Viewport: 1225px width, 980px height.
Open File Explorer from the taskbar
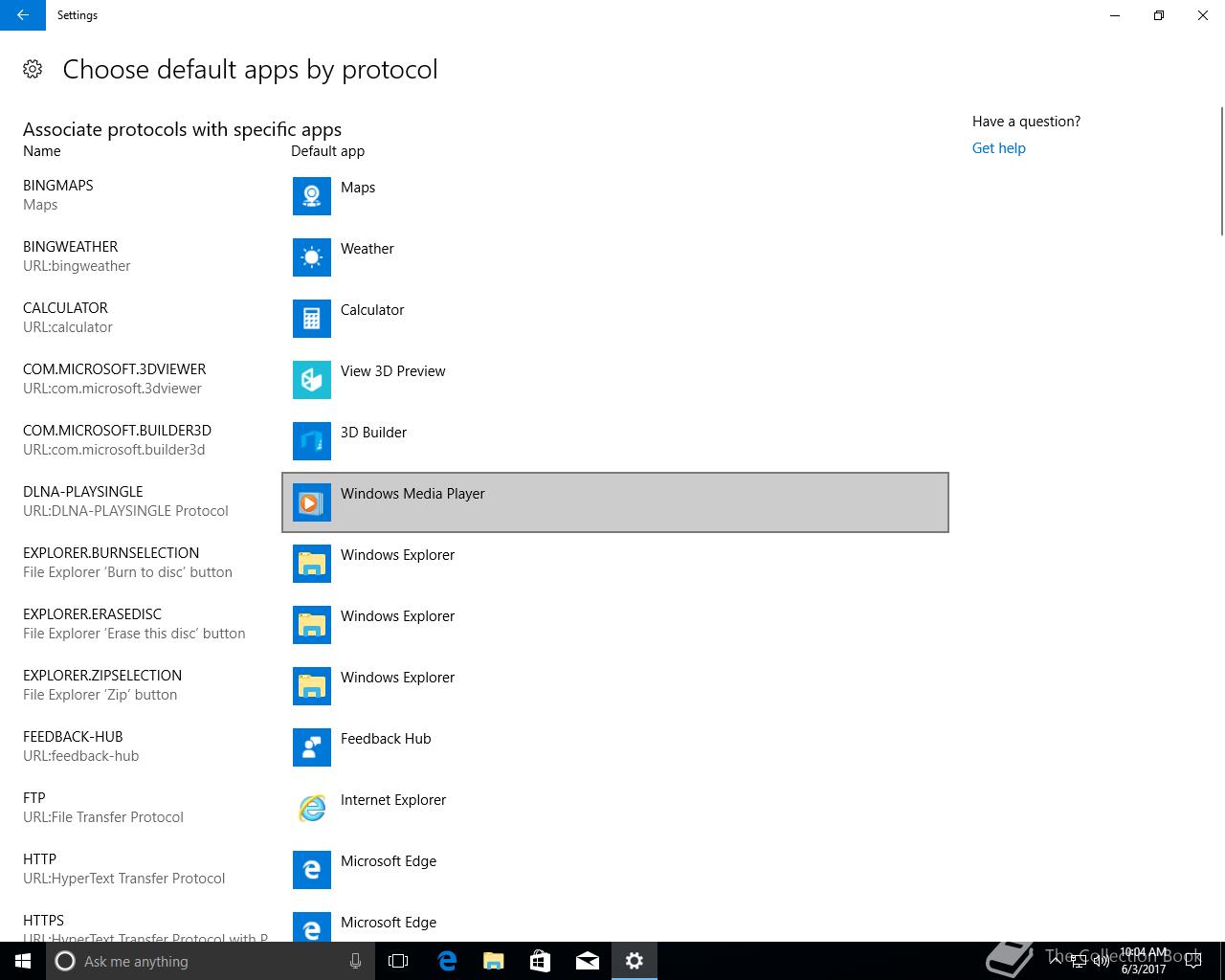[x=494, y=961]
